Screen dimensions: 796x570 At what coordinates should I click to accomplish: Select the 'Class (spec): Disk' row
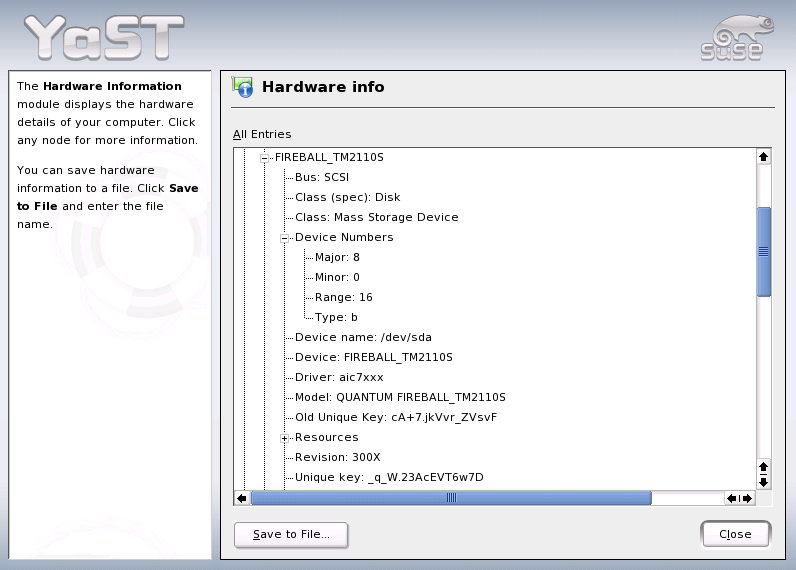click(347, 197)
